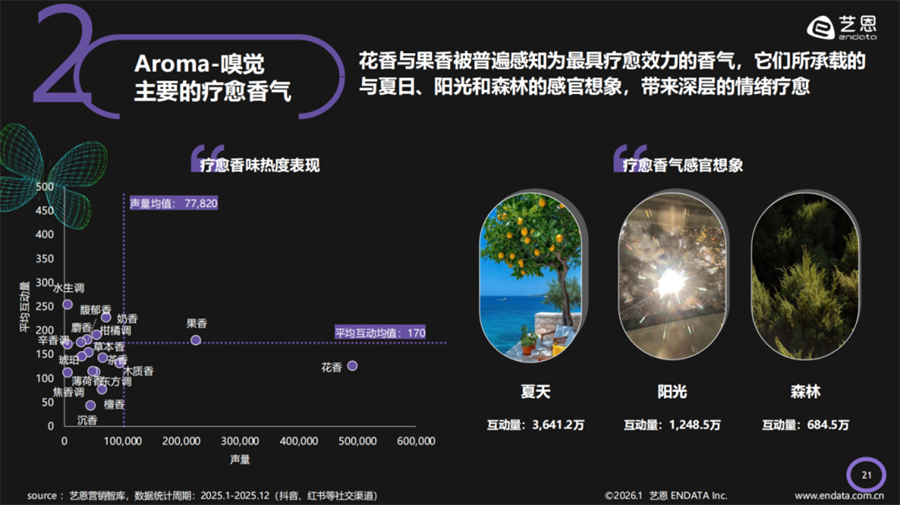Select the 果香 scatter point
The width and height of the screenshot is (900, 505).
(196, 340)
